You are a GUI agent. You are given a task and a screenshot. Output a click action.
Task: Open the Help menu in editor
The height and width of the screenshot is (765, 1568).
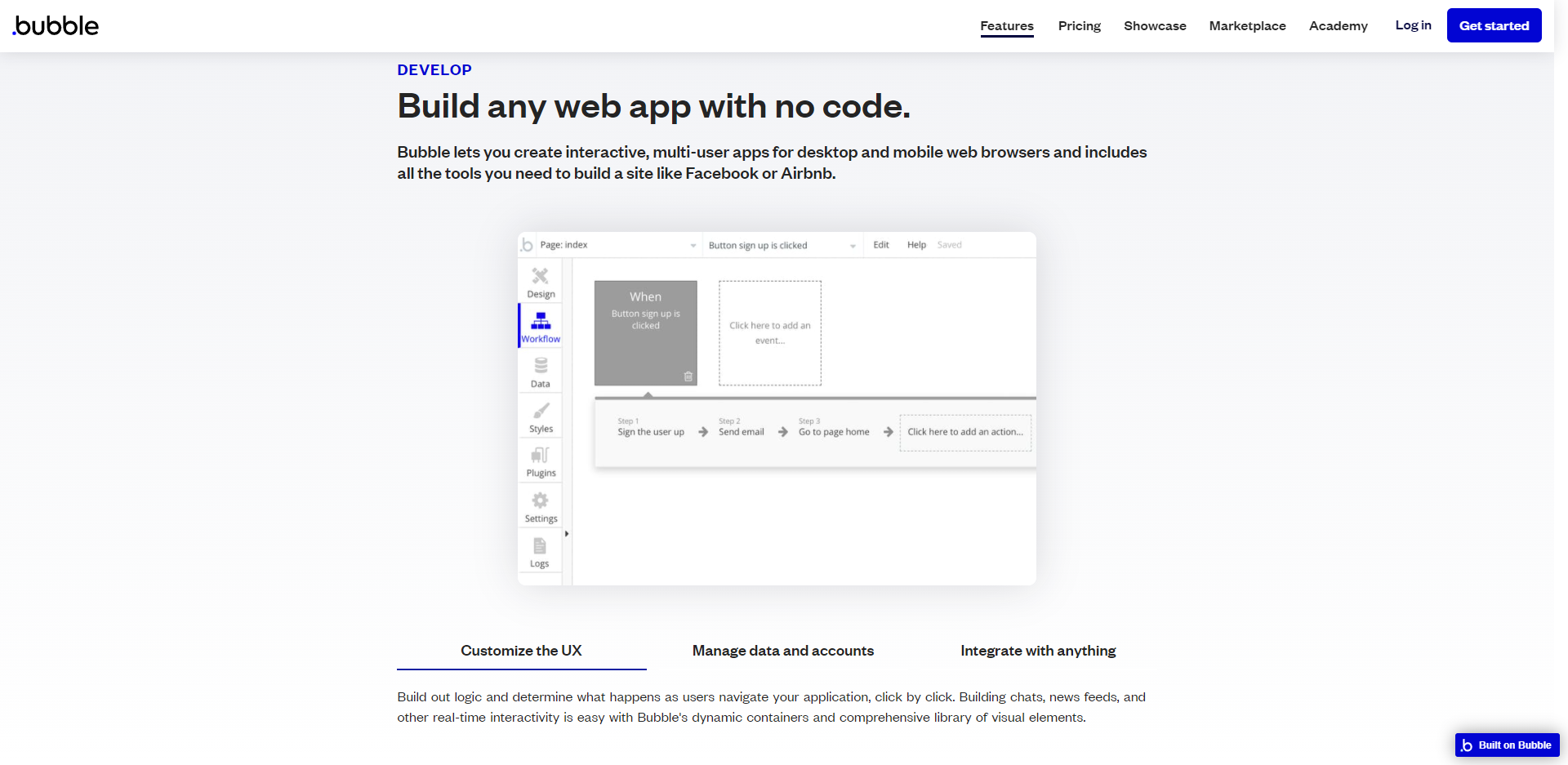(916, 245)
